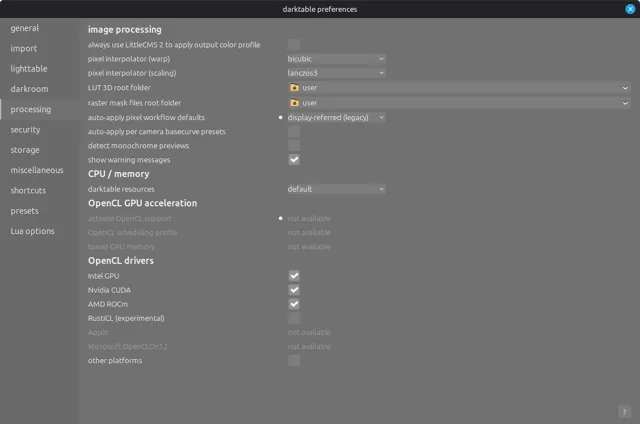Open display-referred (legacy) workflow dropdown
640x424 pixels.
(x=335, y=117)
